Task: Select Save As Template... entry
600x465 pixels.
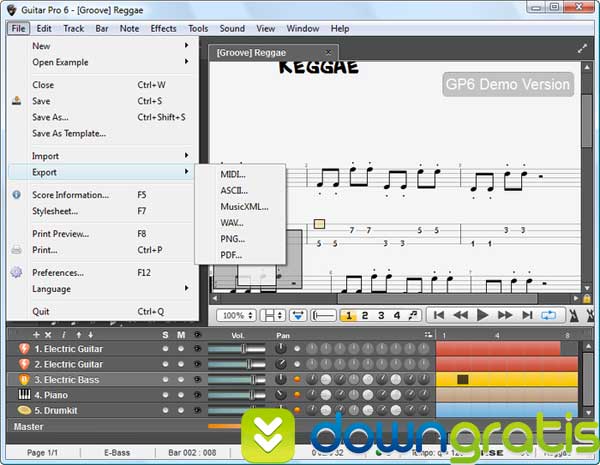Action: [x=69, y=133]
